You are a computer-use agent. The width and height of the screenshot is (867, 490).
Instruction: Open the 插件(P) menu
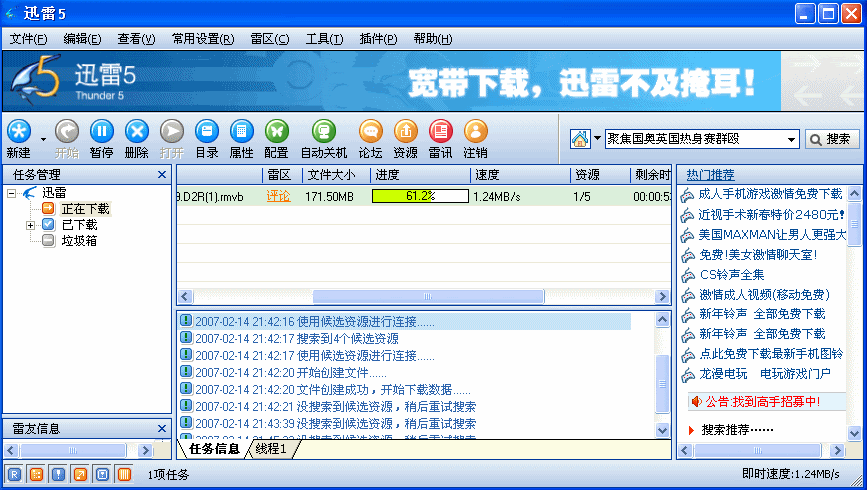coord(378,39)
